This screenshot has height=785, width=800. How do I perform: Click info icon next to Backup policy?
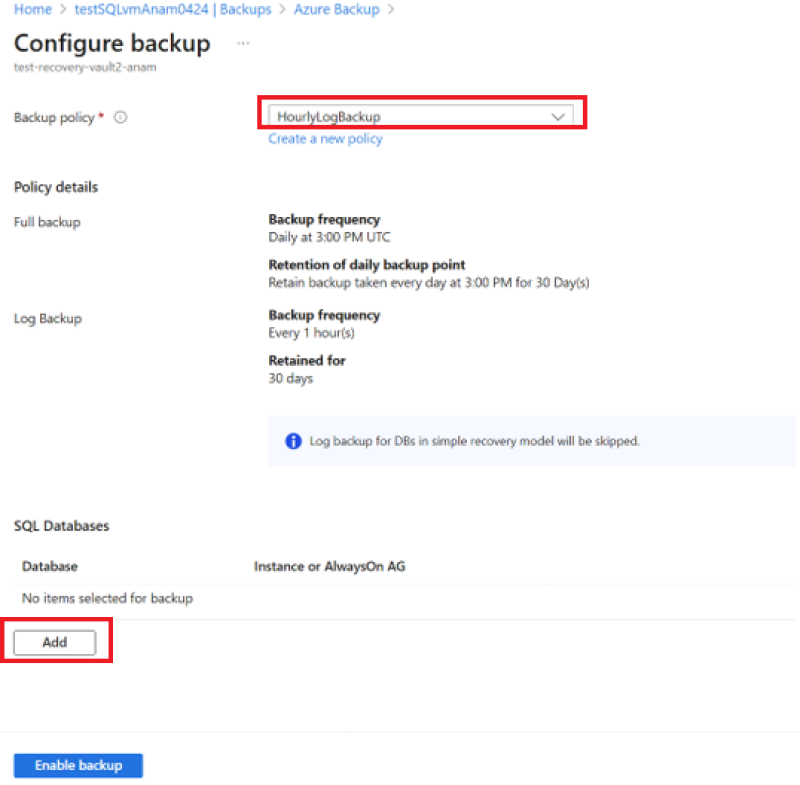120,117
